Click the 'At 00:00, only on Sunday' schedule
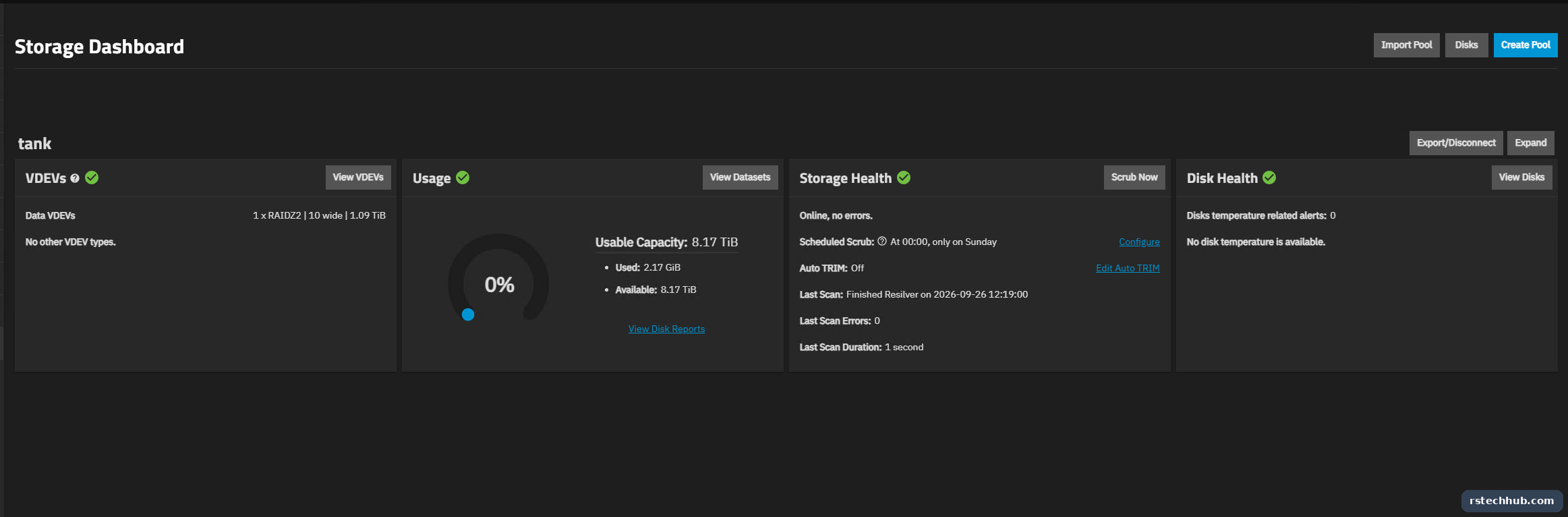The height and width of the screenshot is (517, 1568). coord(943,242)
